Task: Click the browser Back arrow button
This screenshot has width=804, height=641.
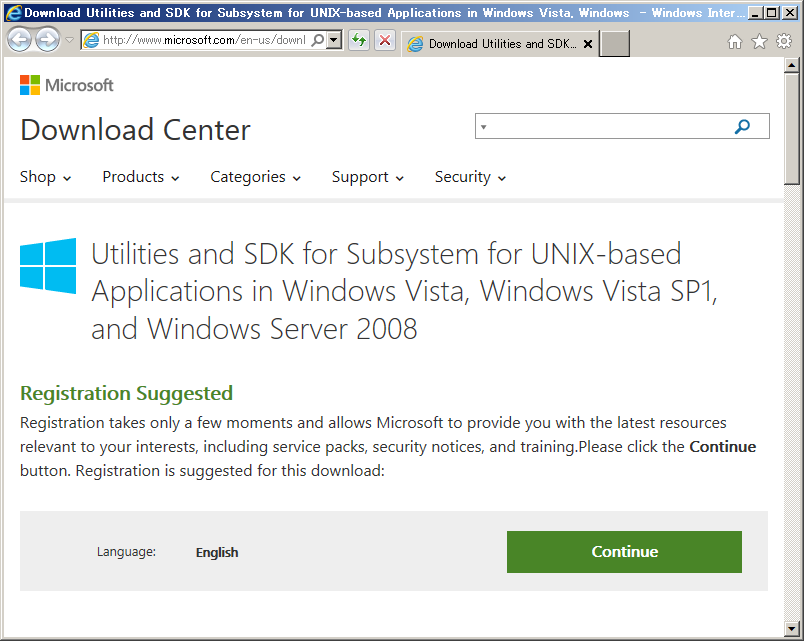Action: [19, 41]
